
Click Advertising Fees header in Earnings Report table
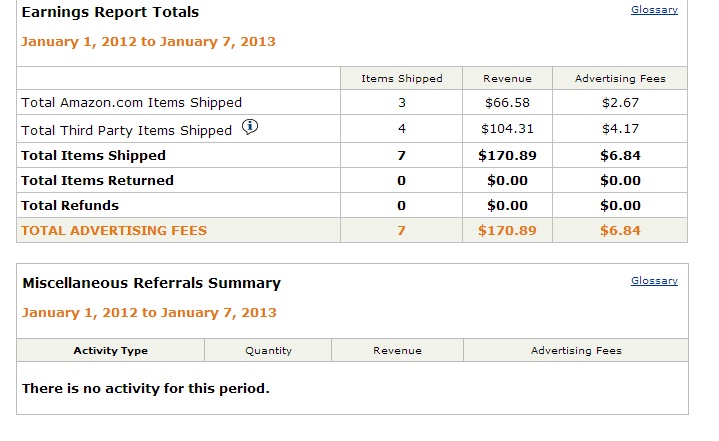click(x=620, y=78)
